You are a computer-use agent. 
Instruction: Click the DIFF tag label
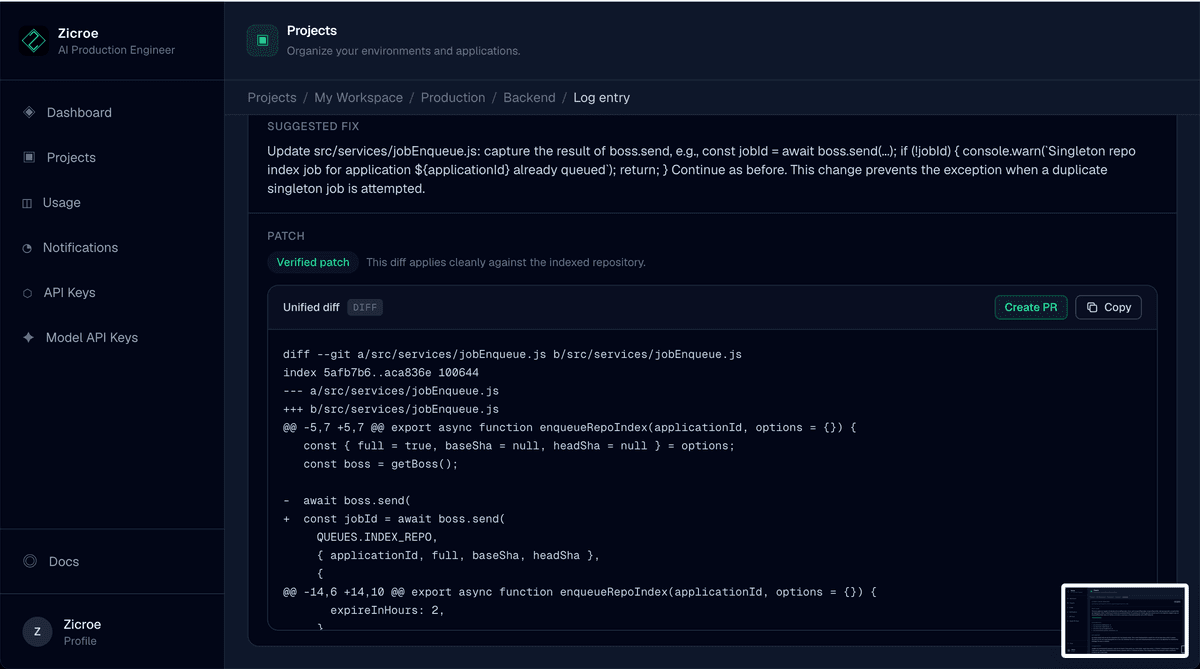tap(365, 307)
